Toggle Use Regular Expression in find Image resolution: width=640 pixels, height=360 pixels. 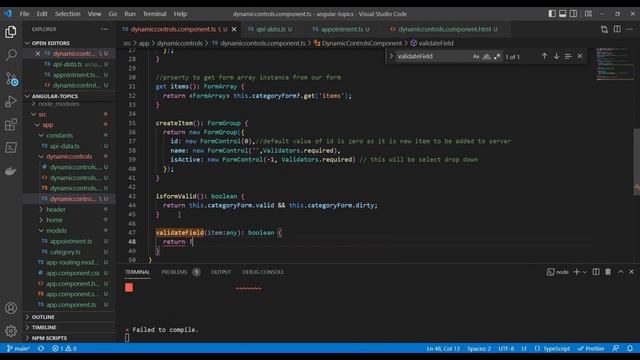[x=497, y=57]
